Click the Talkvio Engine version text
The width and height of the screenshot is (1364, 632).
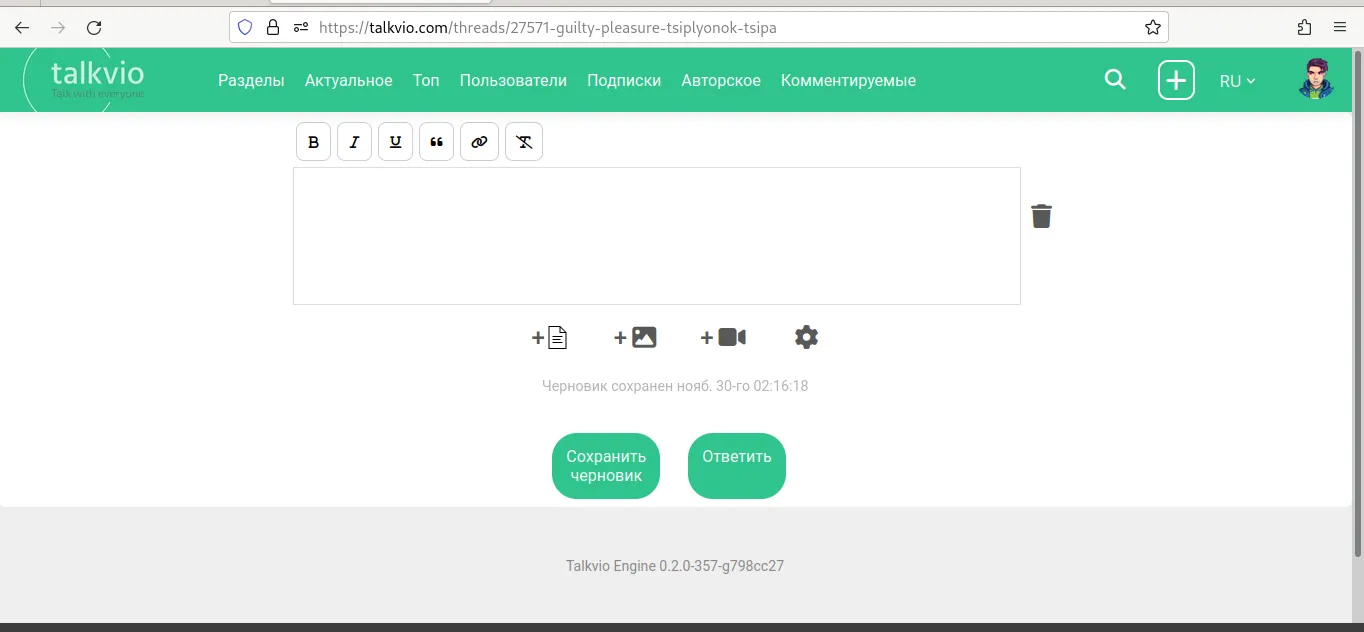coord(675,566)
